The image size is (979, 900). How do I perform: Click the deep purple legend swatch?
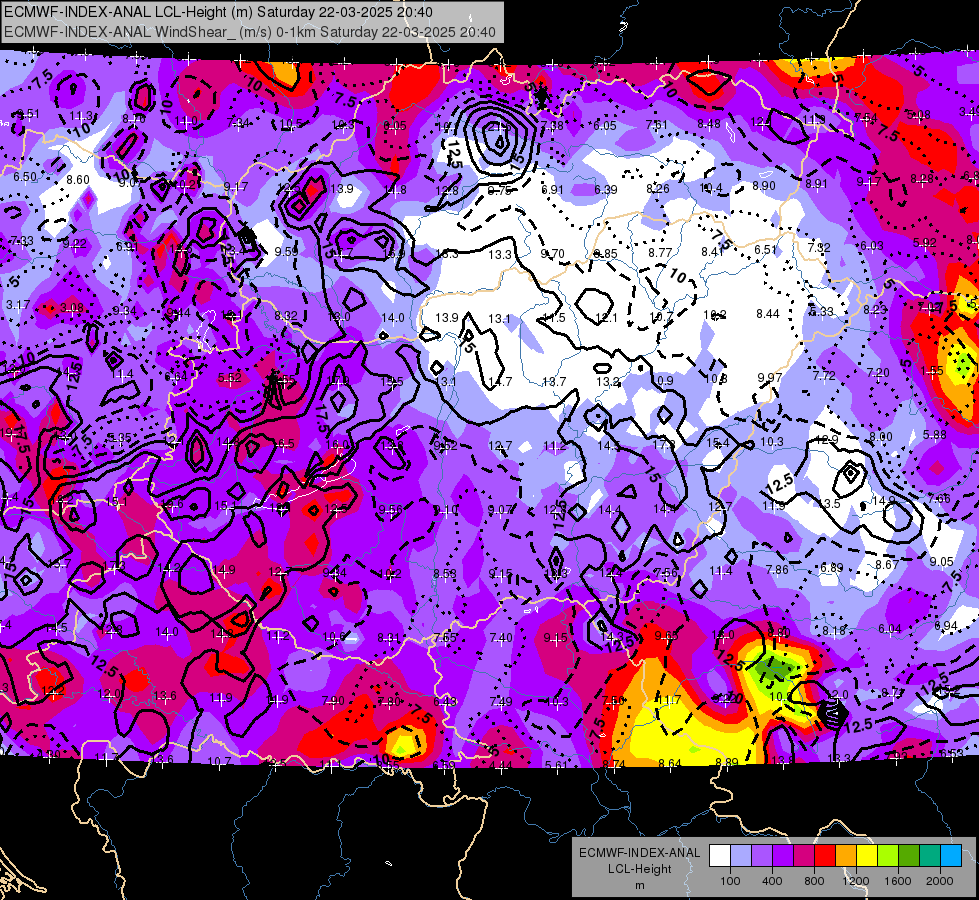[783, 856]
